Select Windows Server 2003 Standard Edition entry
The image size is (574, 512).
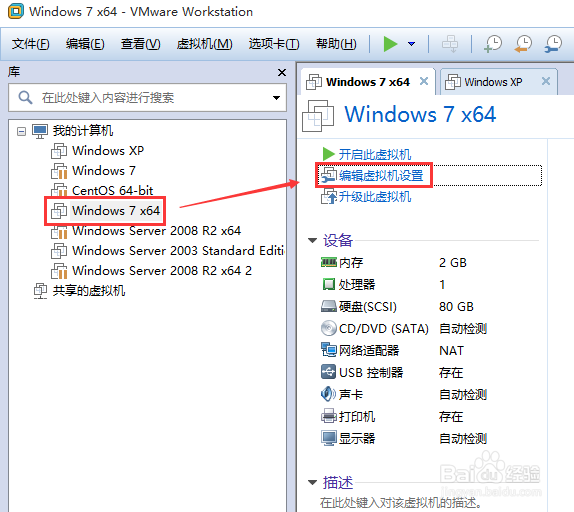tap(178, 251)
